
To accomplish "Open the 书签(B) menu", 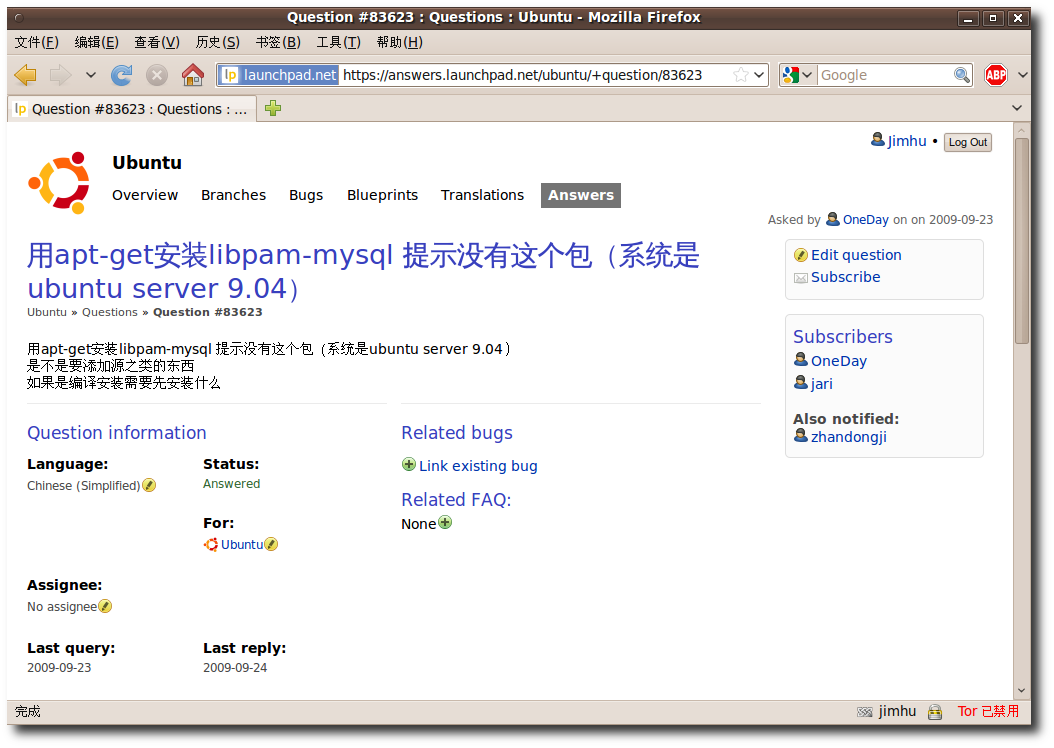I will pyautogui.click(x=278, y=42).
